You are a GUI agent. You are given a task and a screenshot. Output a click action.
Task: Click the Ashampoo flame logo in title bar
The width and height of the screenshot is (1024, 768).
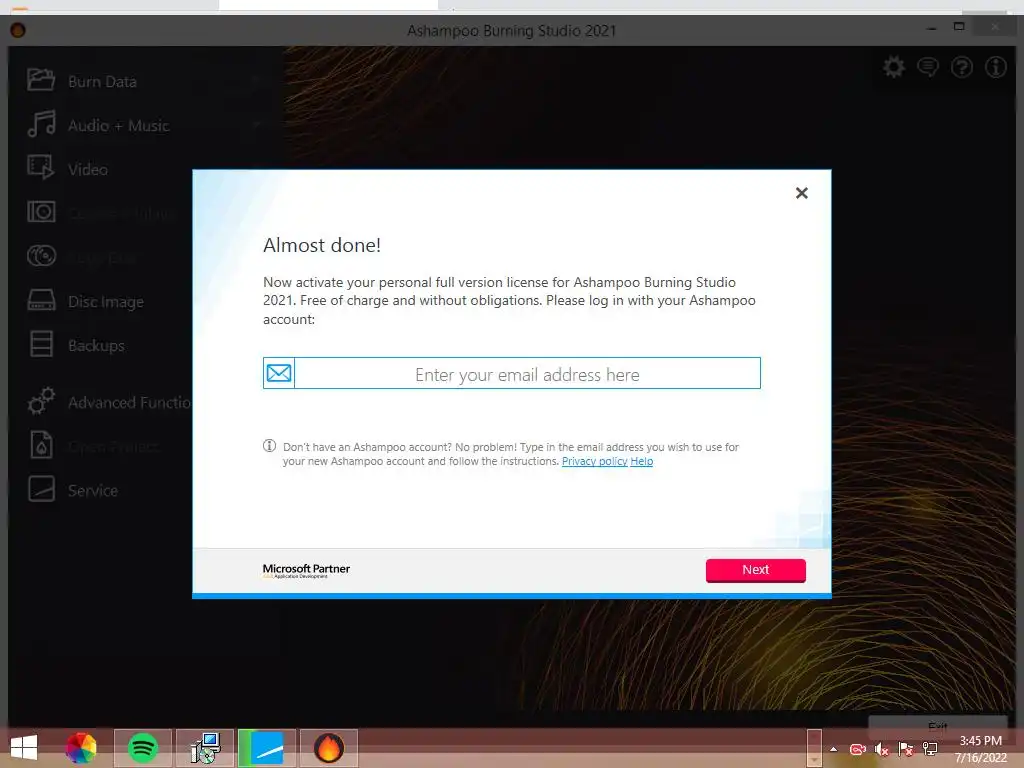(x=18, y=30)
